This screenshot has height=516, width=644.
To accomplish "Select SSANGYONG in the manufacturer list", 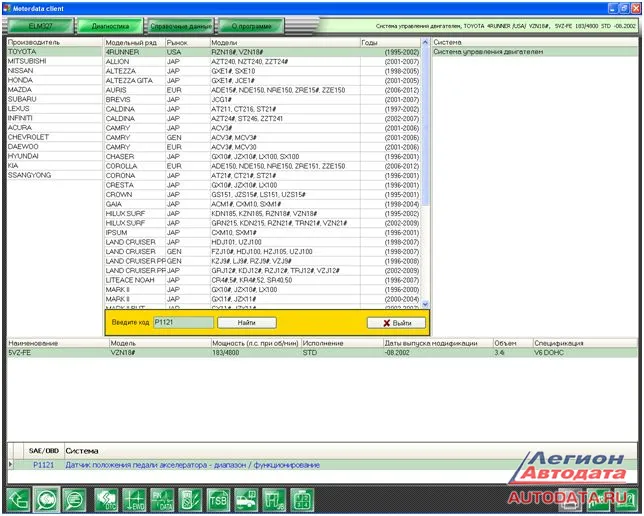I will point(54,175).
